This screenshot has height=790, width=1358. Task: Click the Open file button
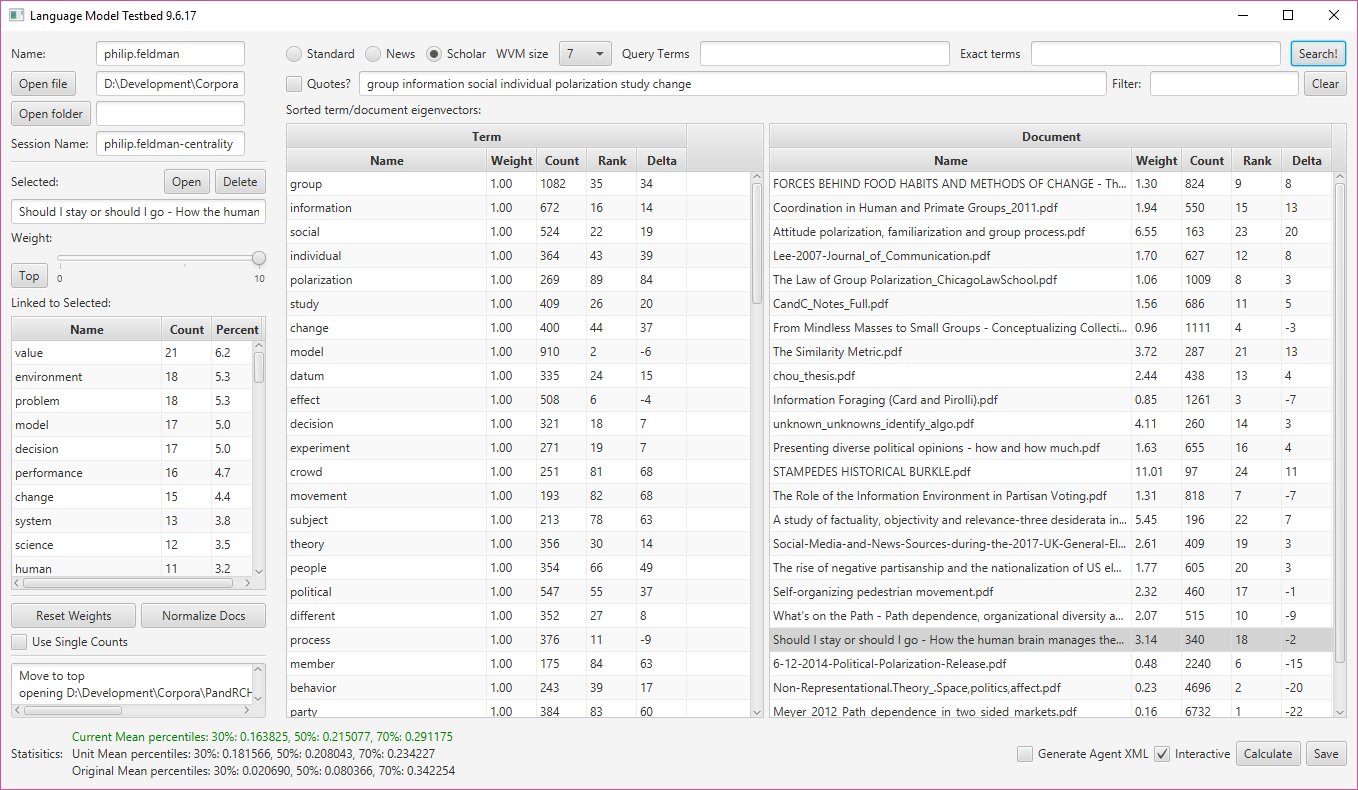pos(43,84)
